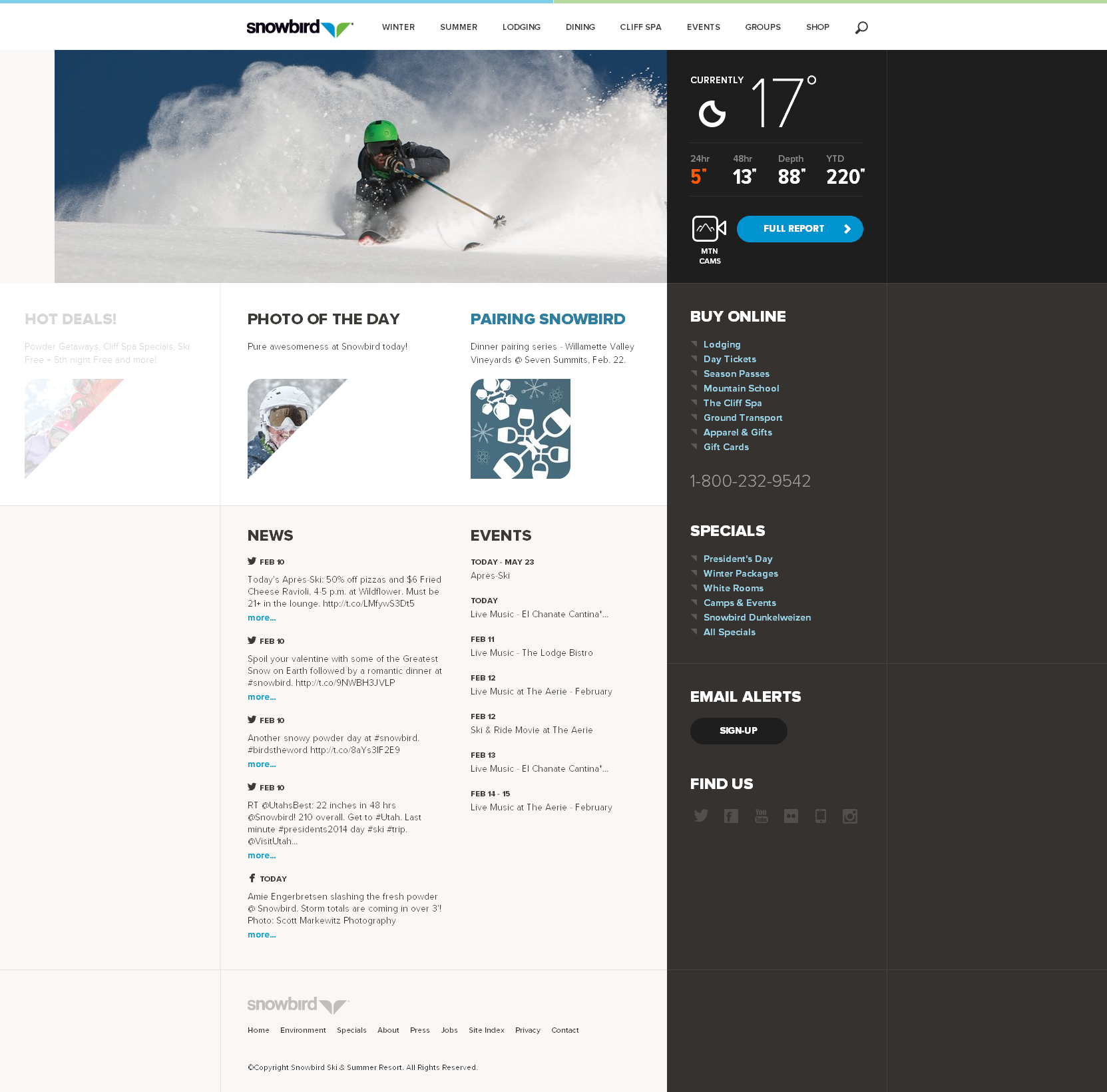
Task: Open the MTN CAMS camera icon
Action: (710, 229)
